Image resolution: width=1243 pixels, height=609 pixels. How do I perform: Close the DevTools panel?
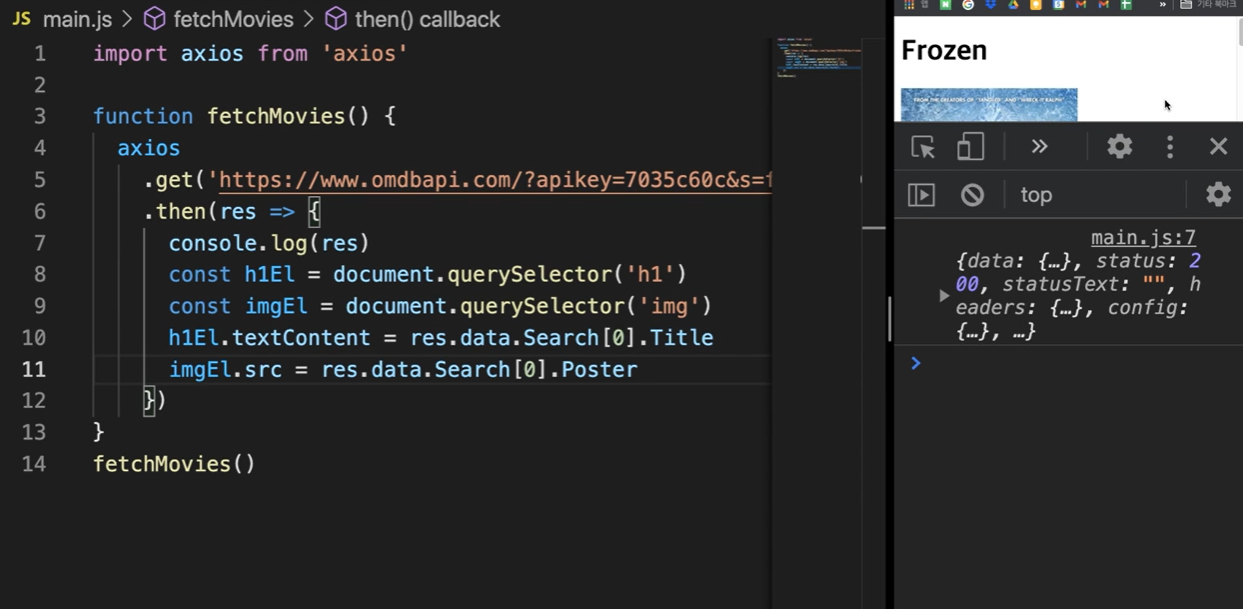click(1218, 147)
